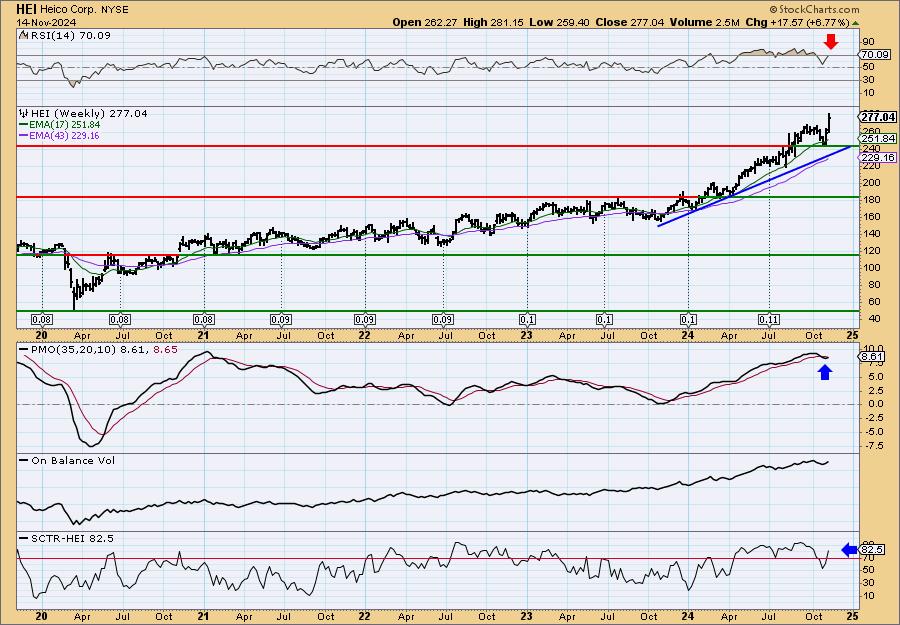Viewport: 900px width, 625px height.
Task: Click the 100 gridline label on the price axis
Action: click(x=870, y=267)
